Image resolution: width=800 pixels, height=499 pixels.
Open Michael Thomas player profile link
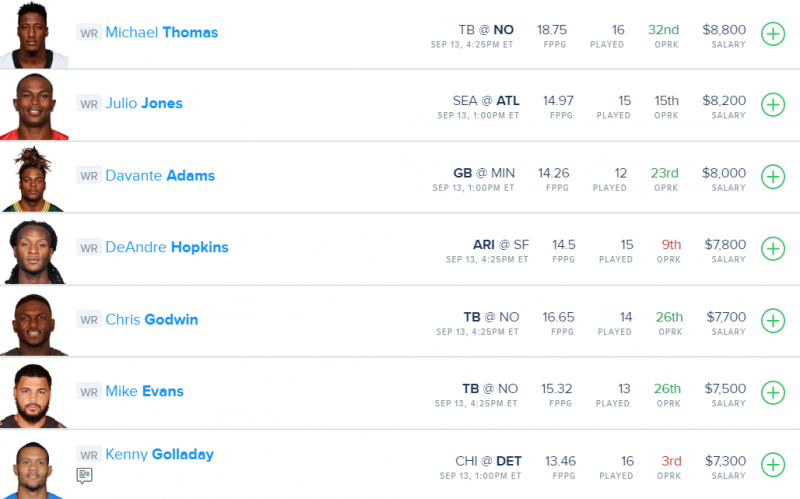pos(162,32)
